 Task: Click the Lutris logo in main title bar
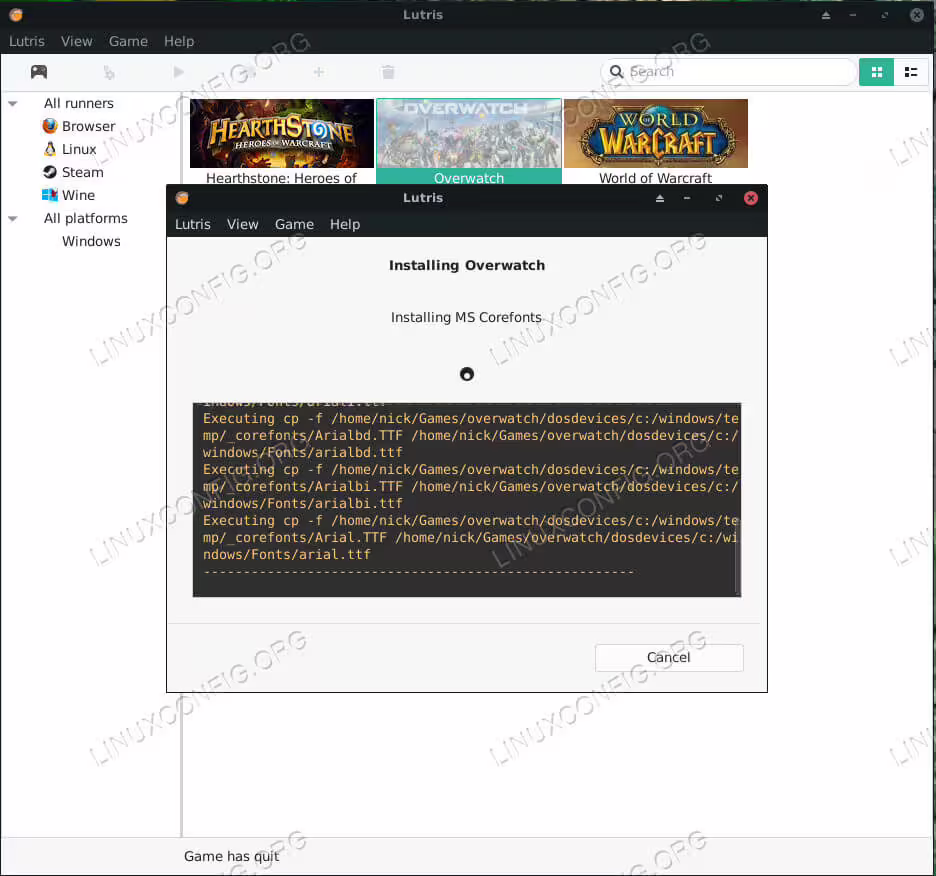point(16,15)
